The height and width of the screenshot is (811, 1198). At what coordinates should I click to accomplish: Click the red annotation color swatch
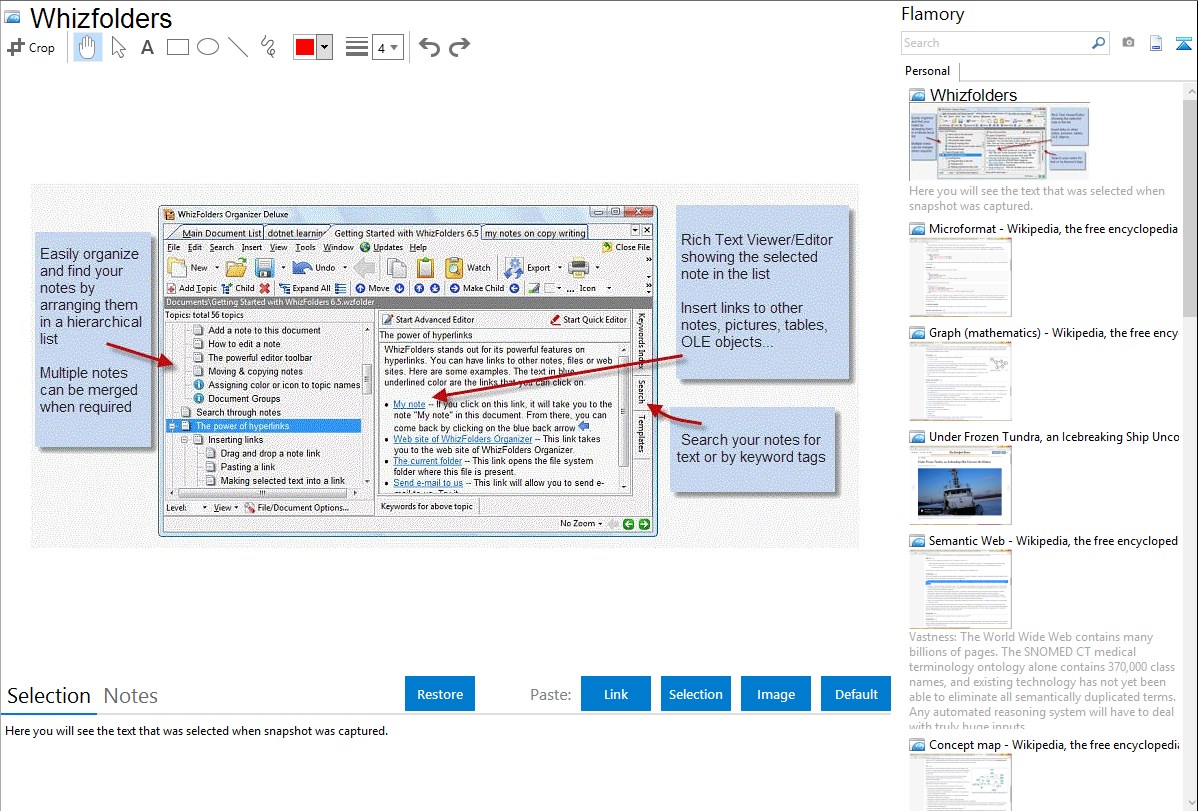305,47
